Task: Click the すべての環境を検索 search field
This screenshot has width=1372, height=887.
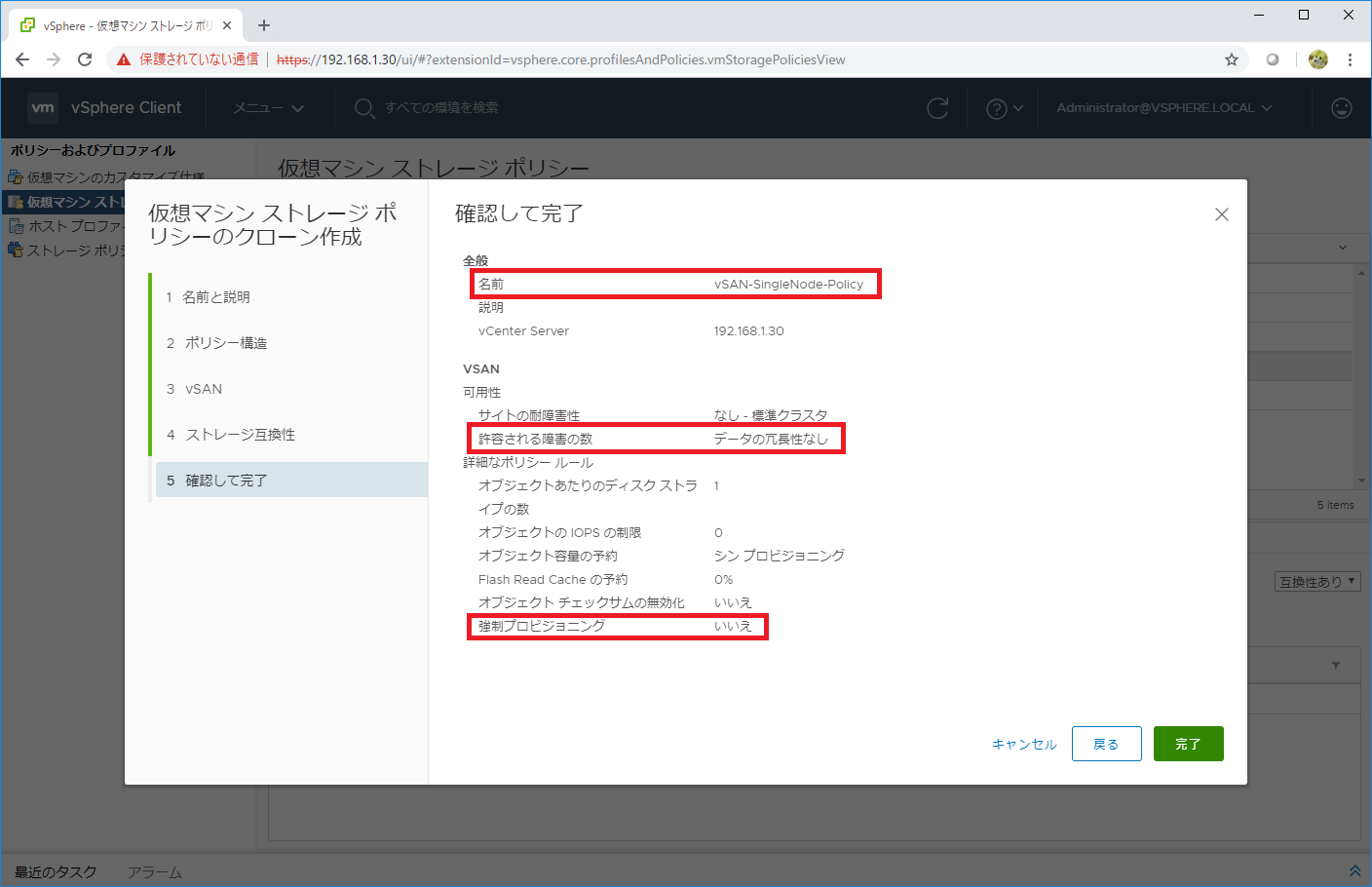Action: 440,108
